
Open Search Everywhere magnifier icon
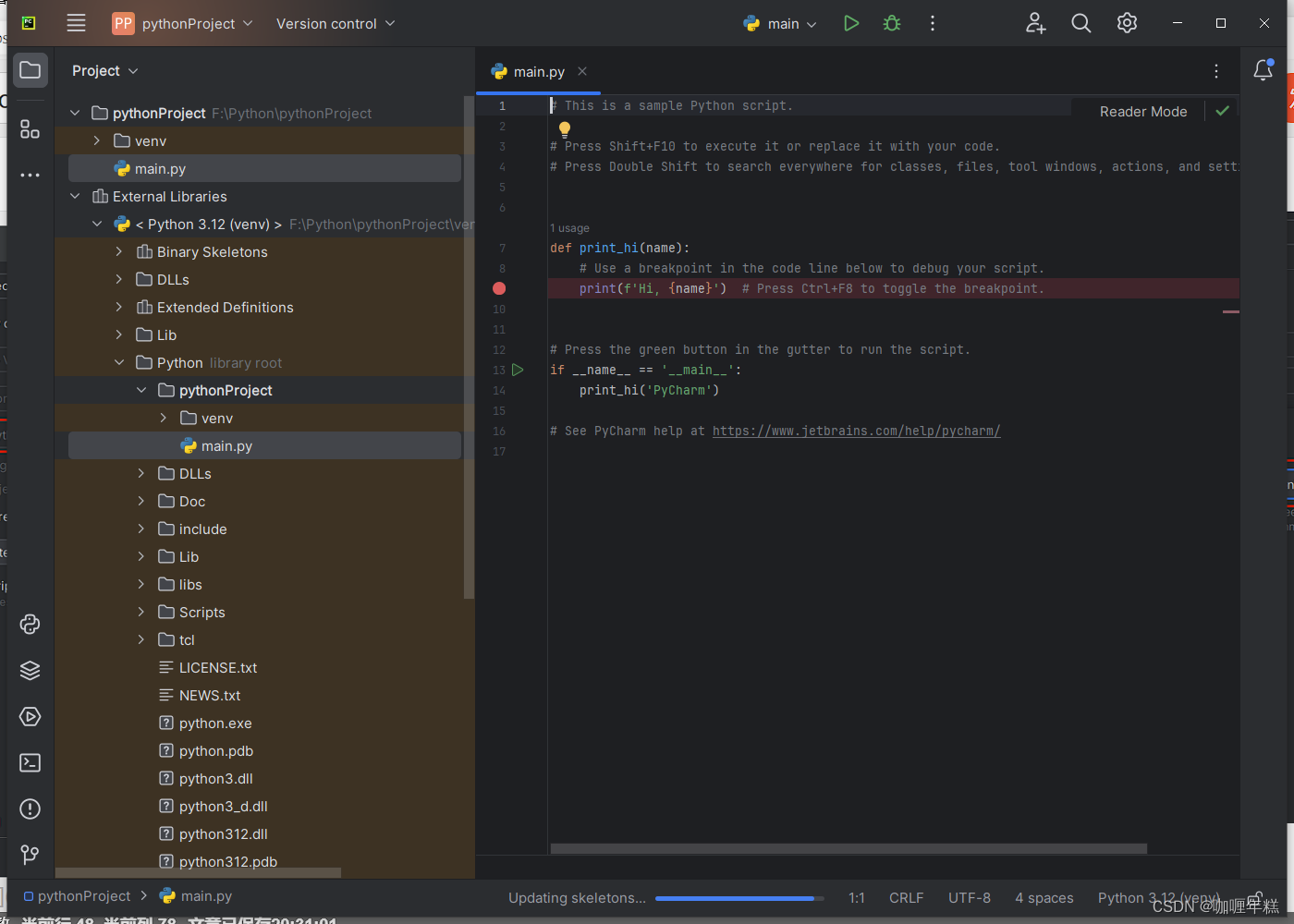click(1081, 23)
